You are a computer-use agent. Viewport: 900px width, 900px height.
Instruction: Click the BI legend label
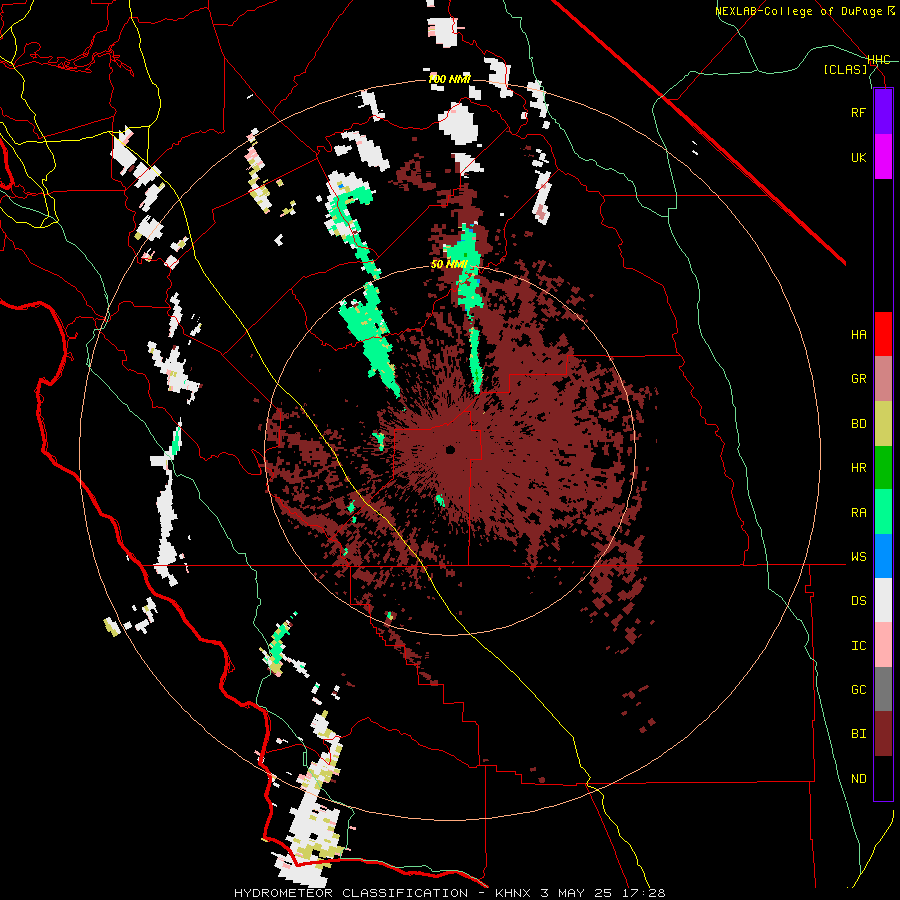858,734
